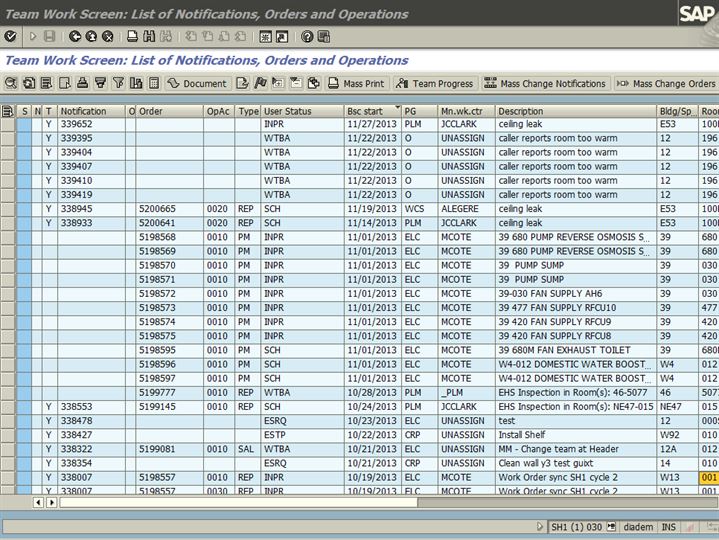719x540 pixels.
Task: Click the Cancel (X) icon
Action: [106, 36]
